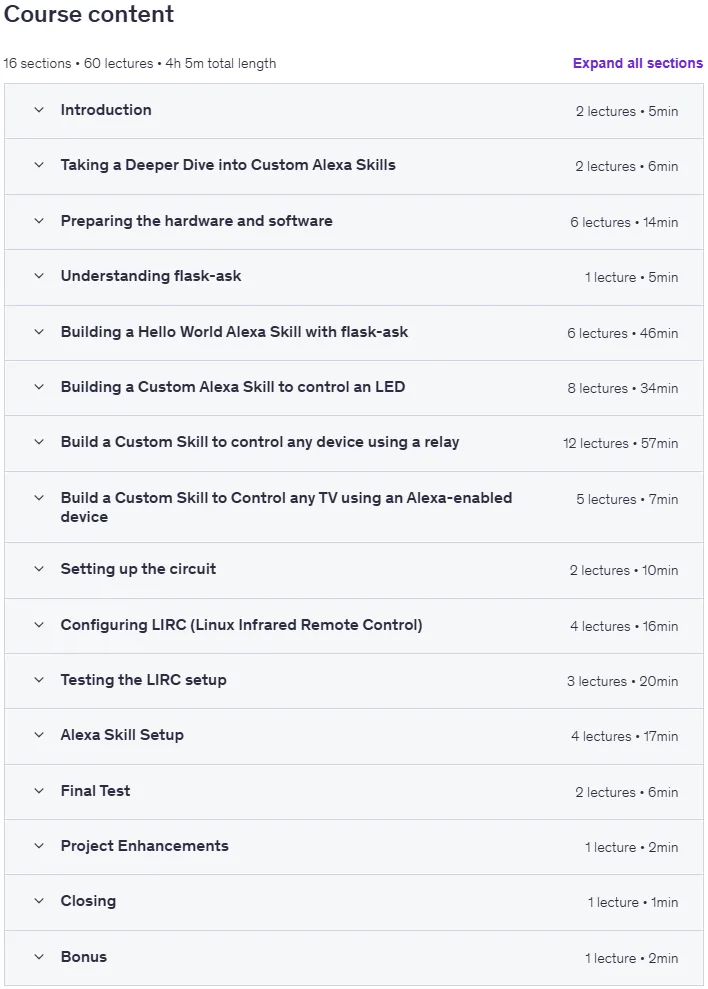Expand the Understanding flask-ask chevron
The width and height of the screenshot is (708, 989).
point(39,276)
